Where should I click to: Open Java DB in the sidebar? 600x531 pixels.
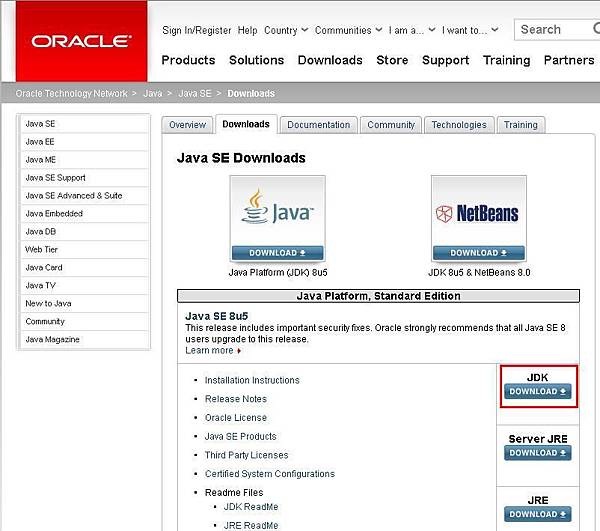tap(85, 232)
